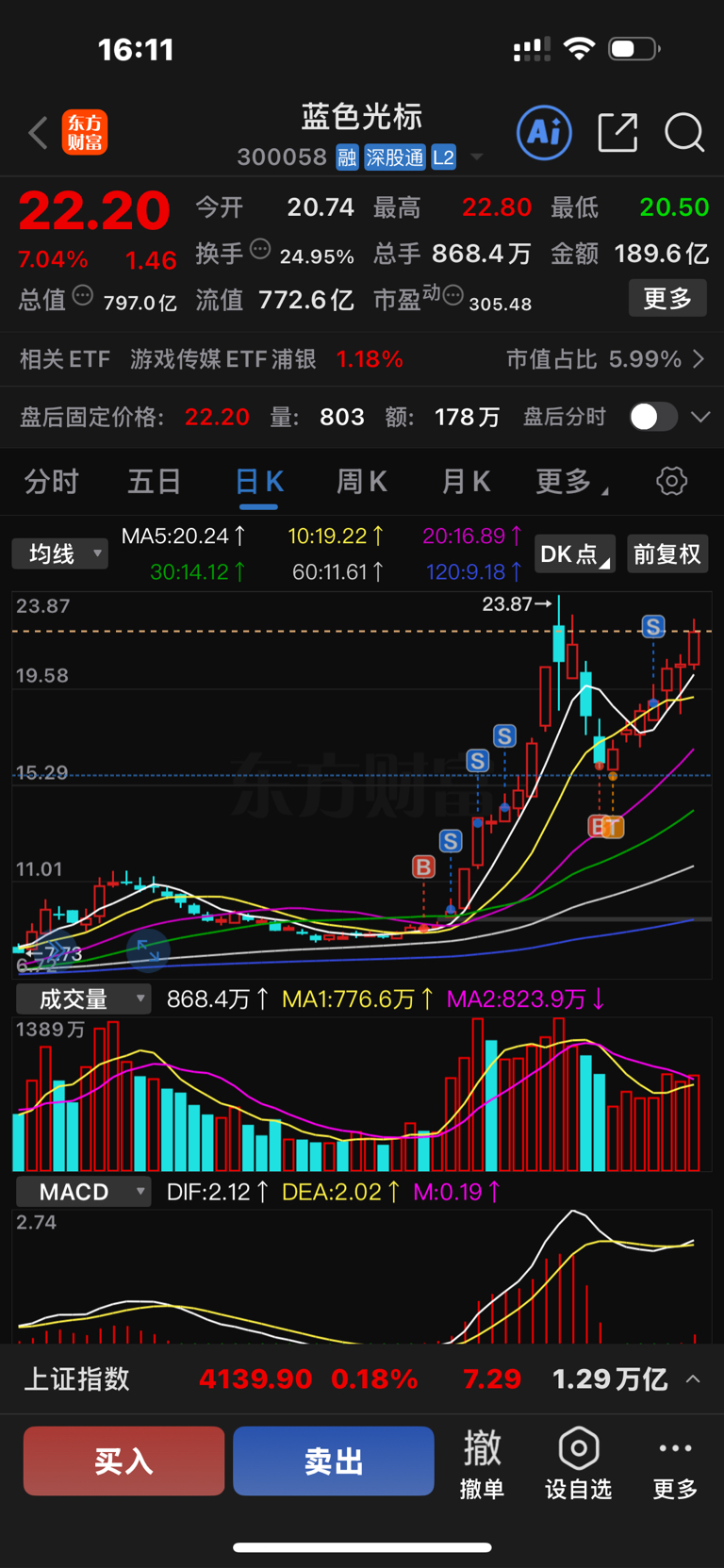724x1568 pixels.
Task: Tap the index value 4139.90
Action: click(255, 1378)
